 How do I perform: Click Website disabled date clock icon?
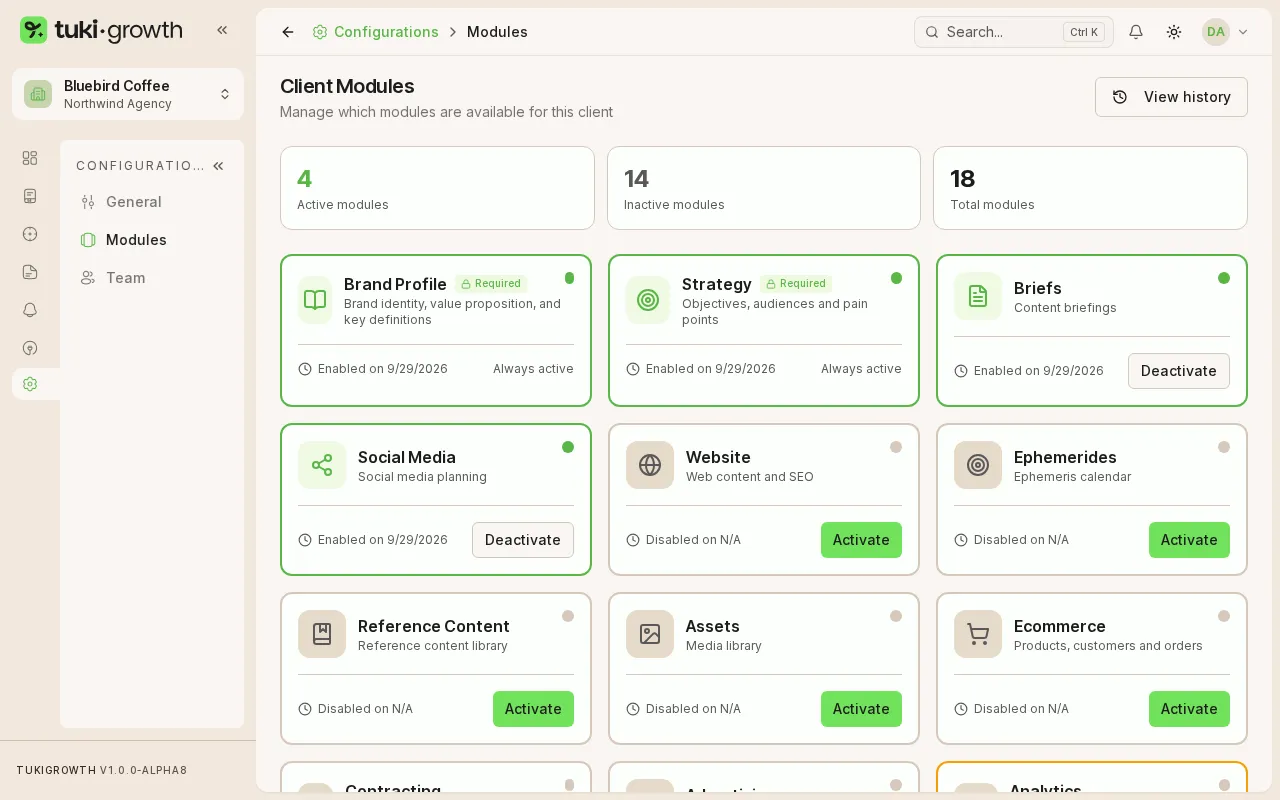(633, 540)
